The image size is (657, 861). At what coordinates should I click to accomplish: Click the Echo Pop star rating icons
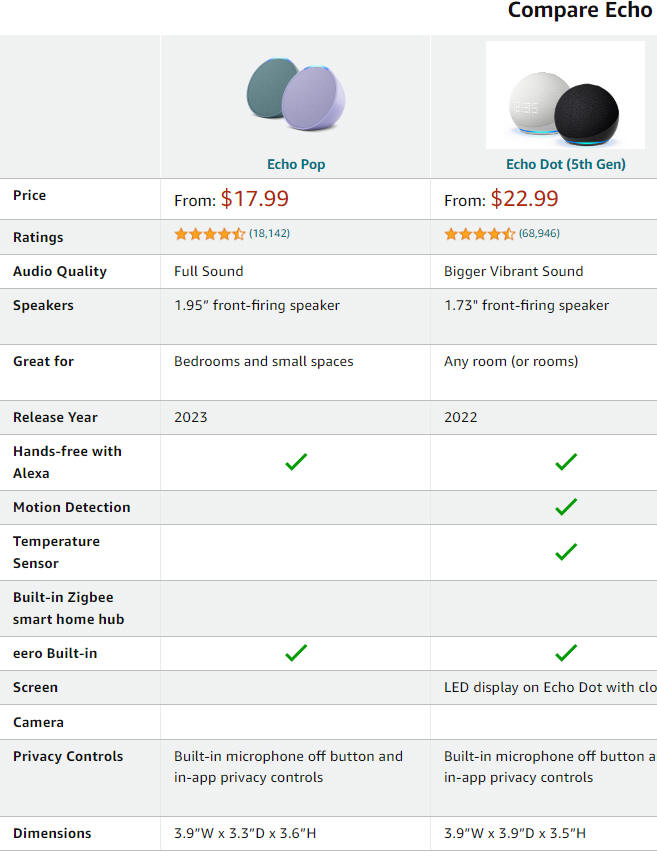(x=209, y=234)
